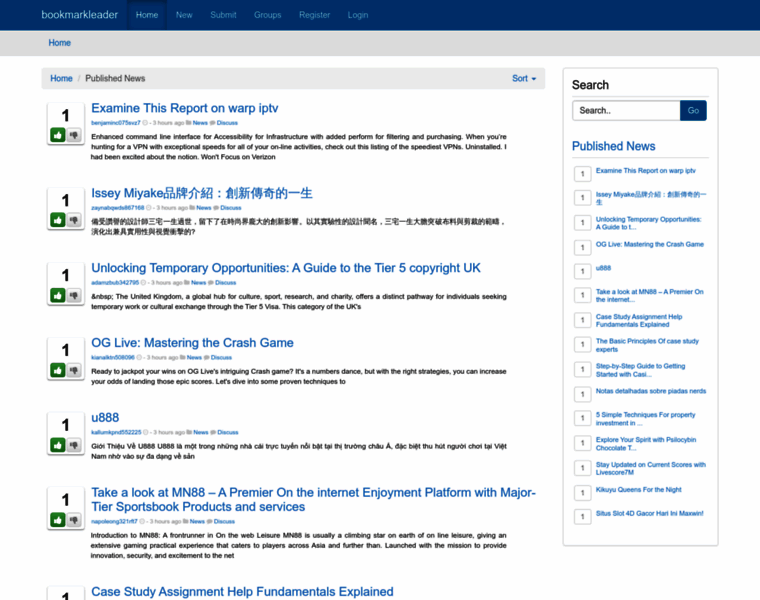Open author napoleong321rlt7 profile

click(114, 521)
